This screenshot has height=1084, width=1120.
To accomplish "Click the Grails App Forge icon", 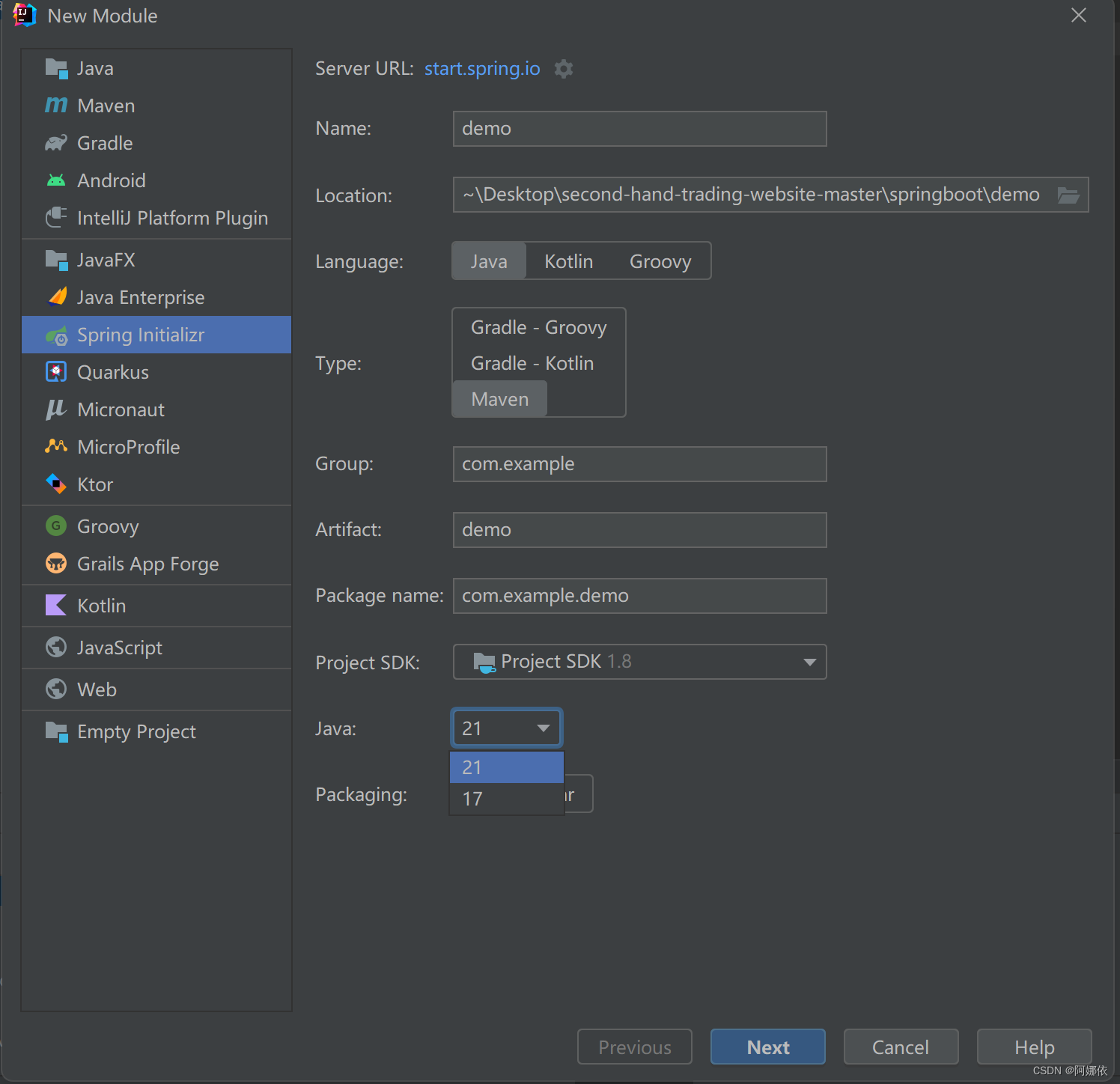I will tap(56, 563).
